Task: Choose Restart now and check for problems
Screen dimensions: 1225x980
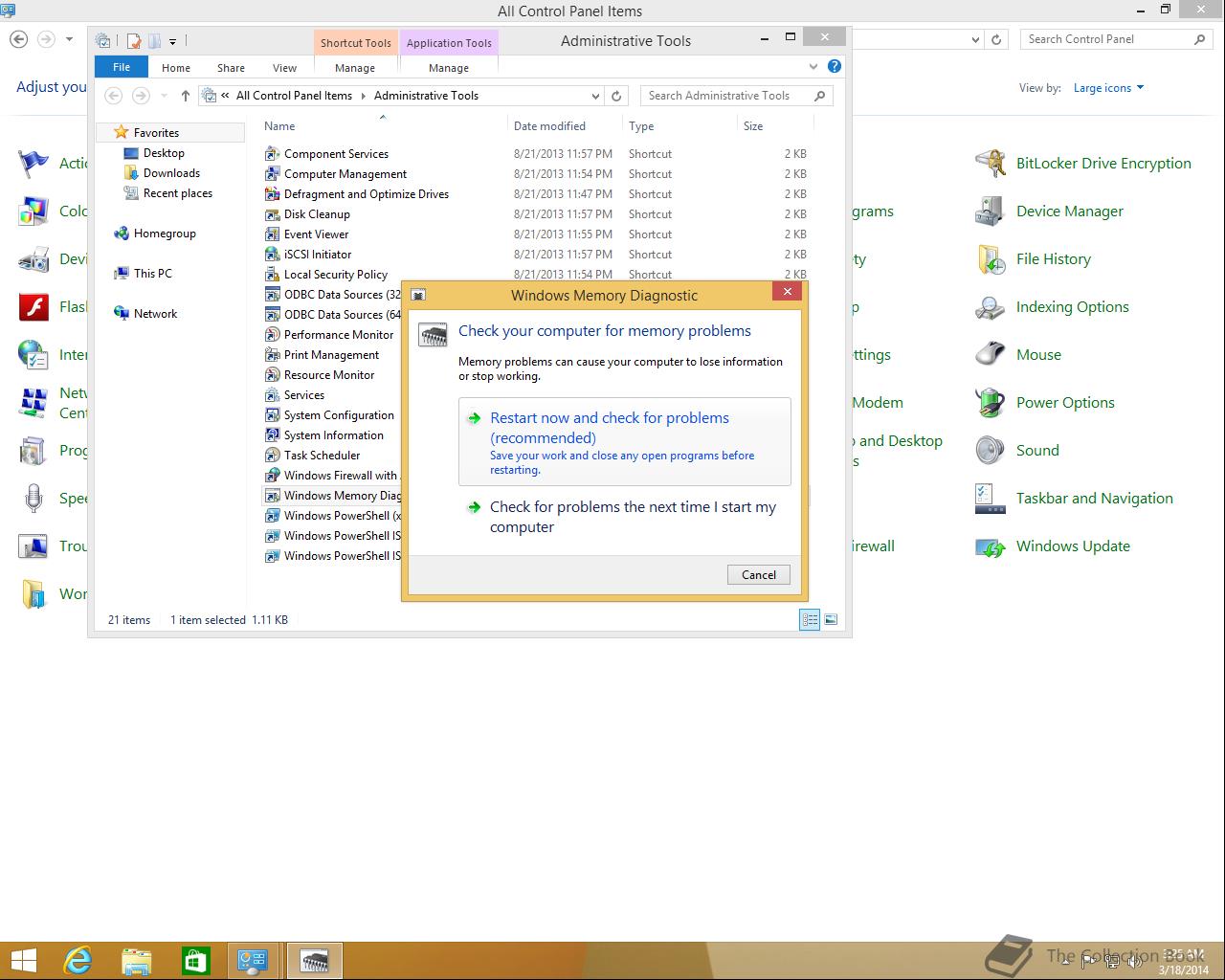Action: click(625, 442)
